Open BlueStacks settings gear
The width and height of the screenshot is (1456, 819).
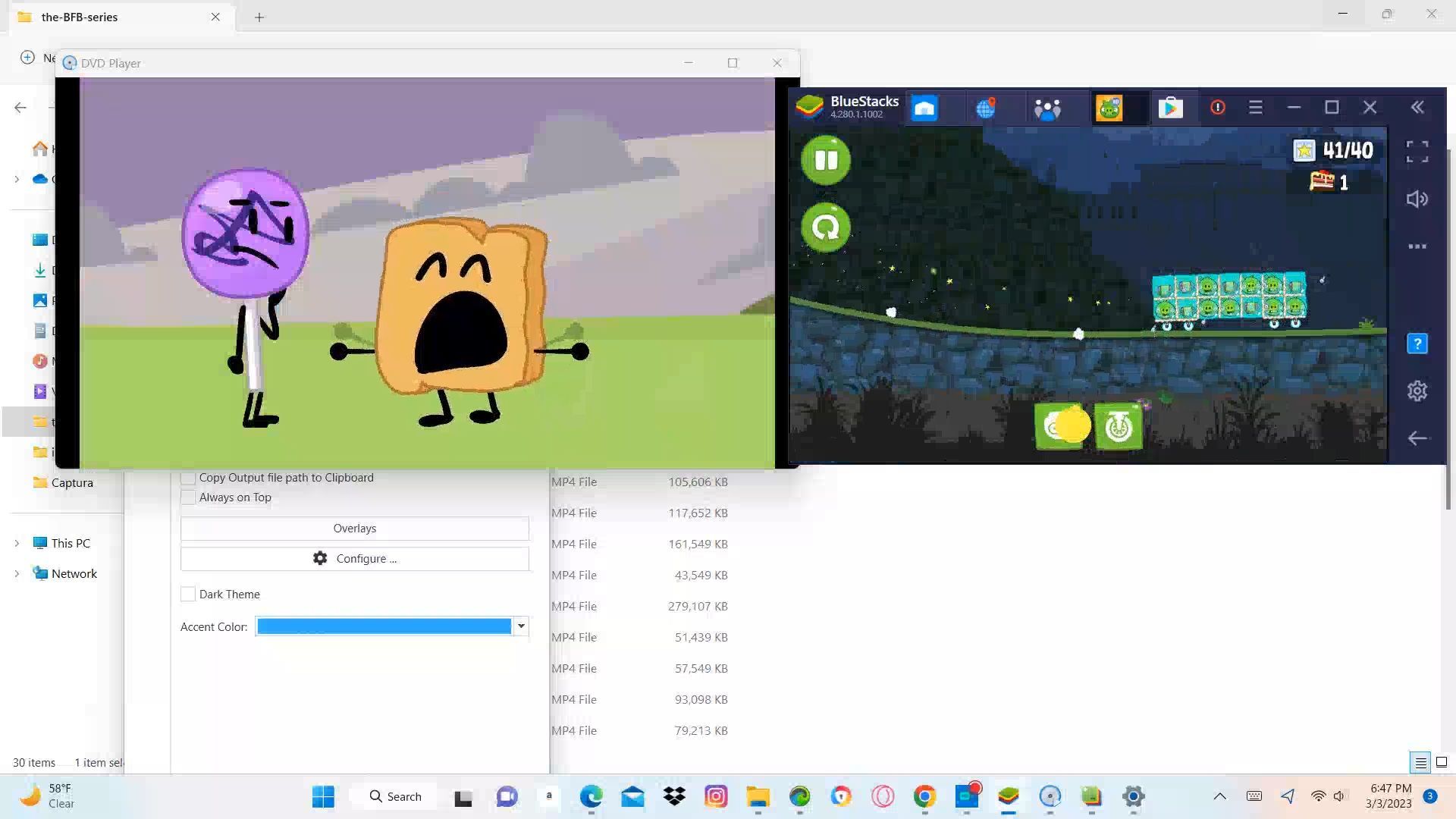1417,391
